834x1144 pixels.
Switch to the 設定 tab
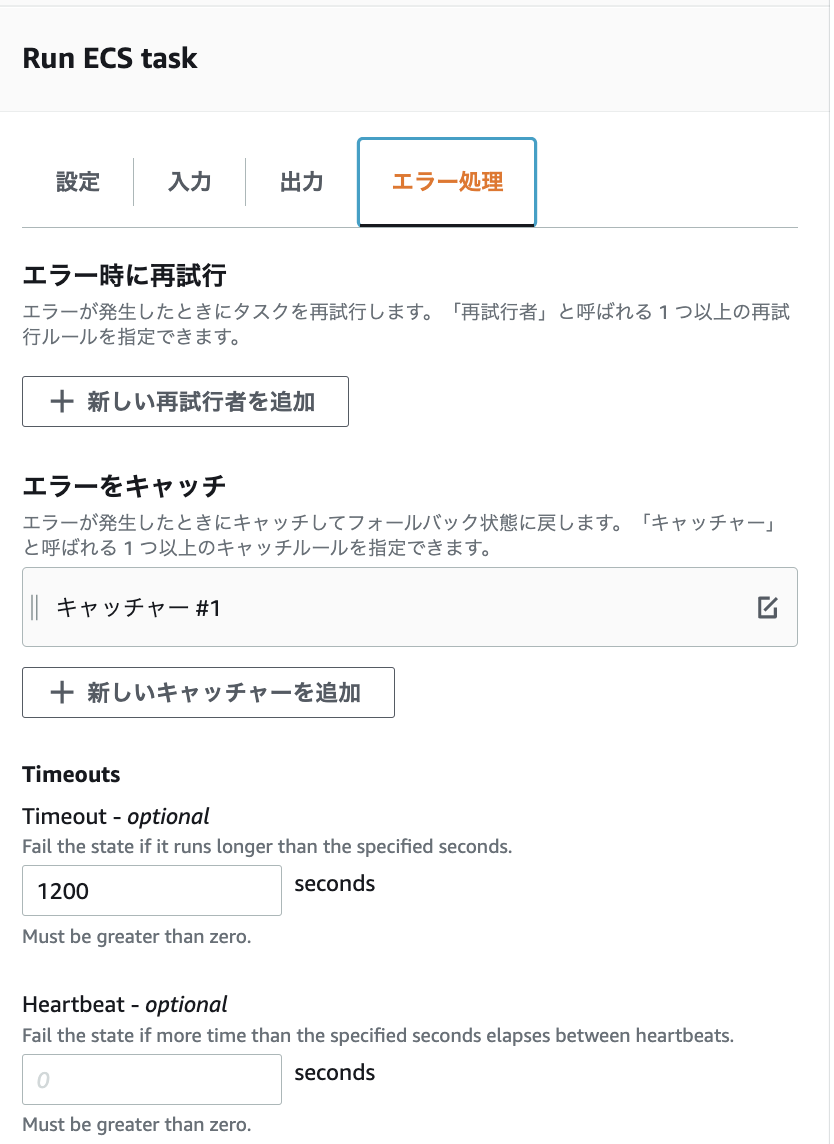click(77, 182)
